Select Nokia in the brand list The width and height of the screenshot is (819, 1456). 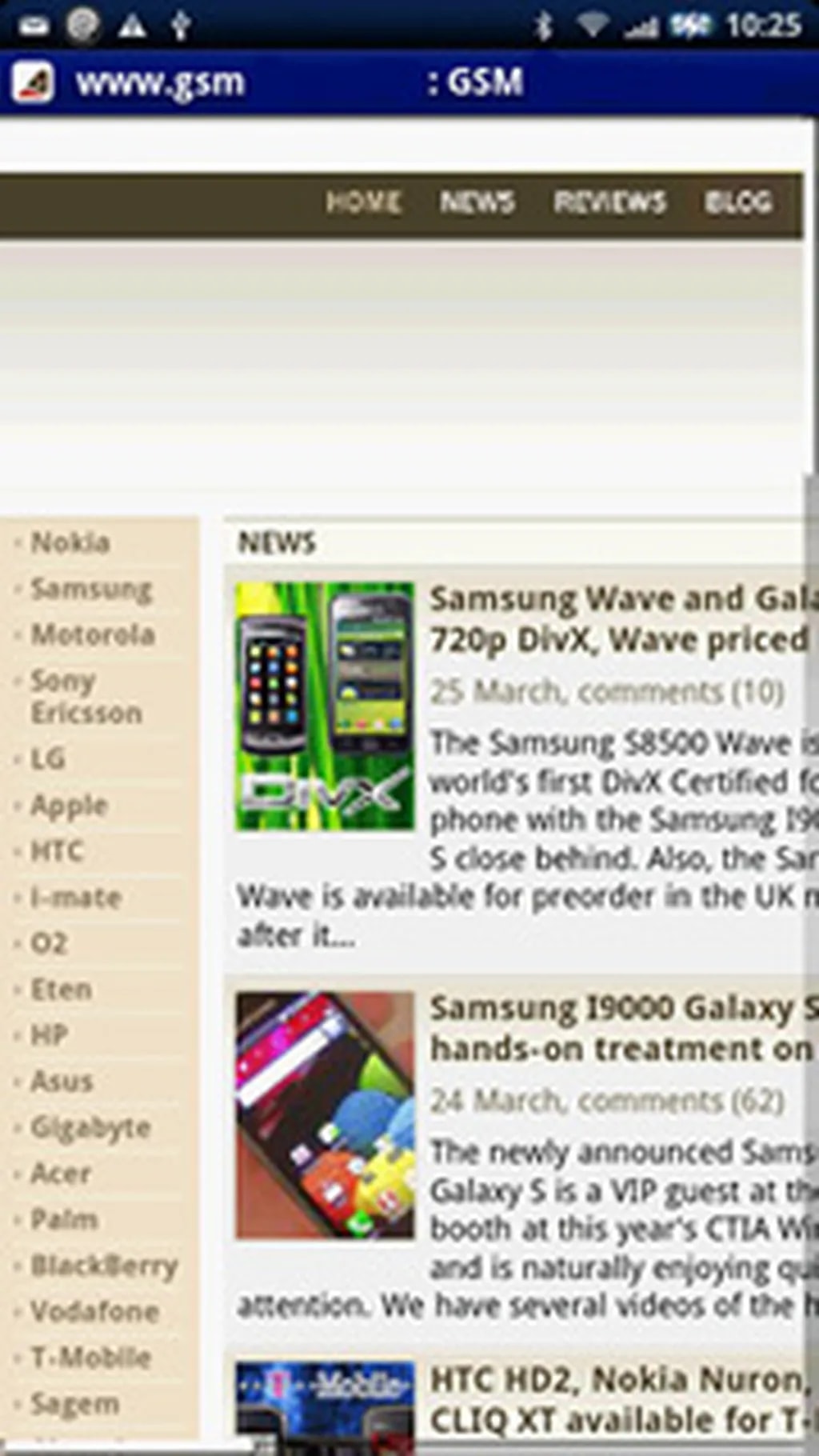pos(70,542)
